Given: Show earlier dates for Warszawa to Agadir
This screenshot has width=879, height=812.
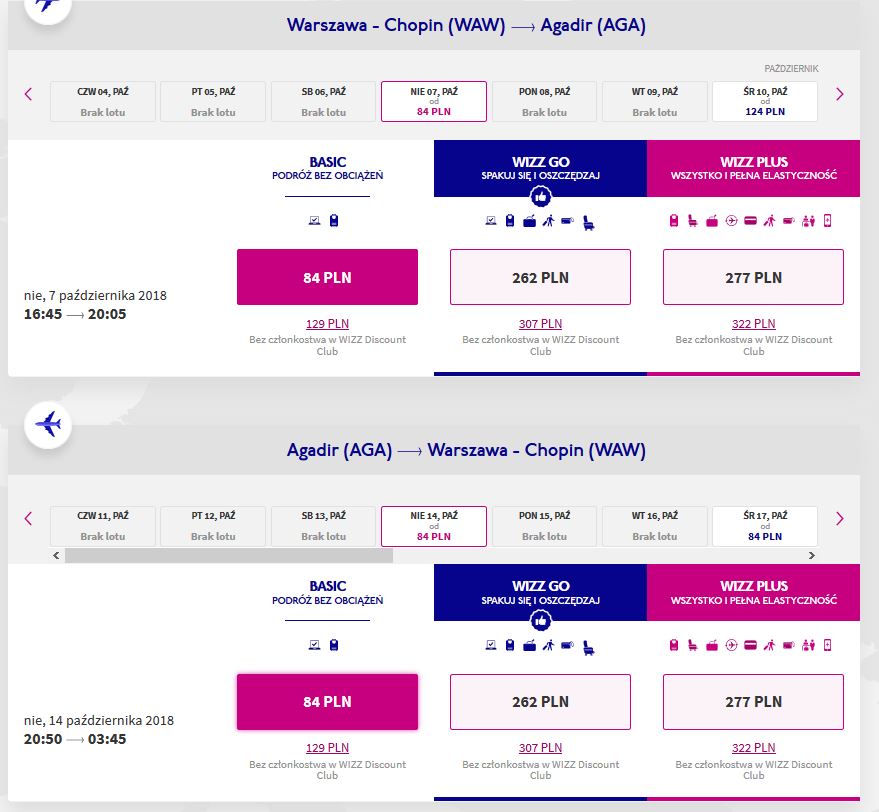Looking at the screenshot, I should [29, 94].
